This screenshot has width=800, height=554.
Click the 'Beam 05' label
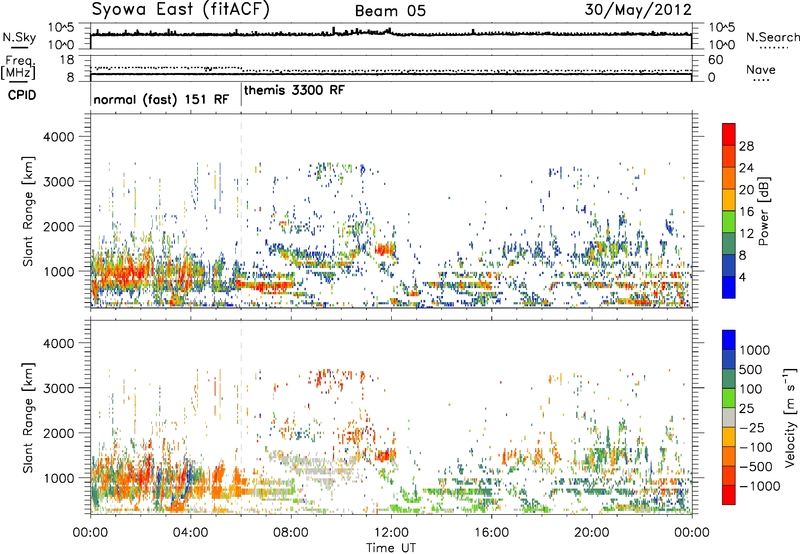point(390,11)
